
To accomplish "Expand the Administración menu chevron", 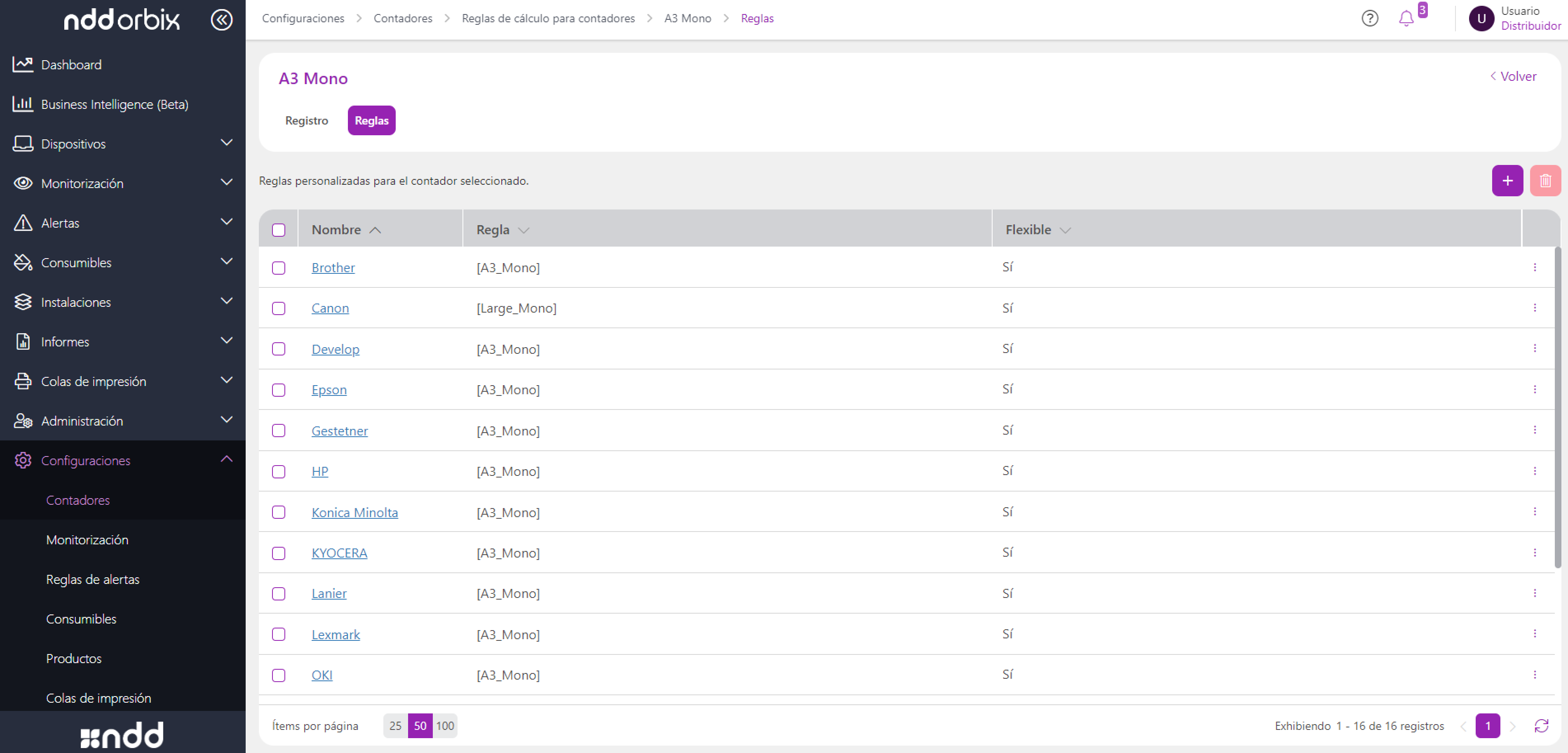I will click(x=226, y=419).
